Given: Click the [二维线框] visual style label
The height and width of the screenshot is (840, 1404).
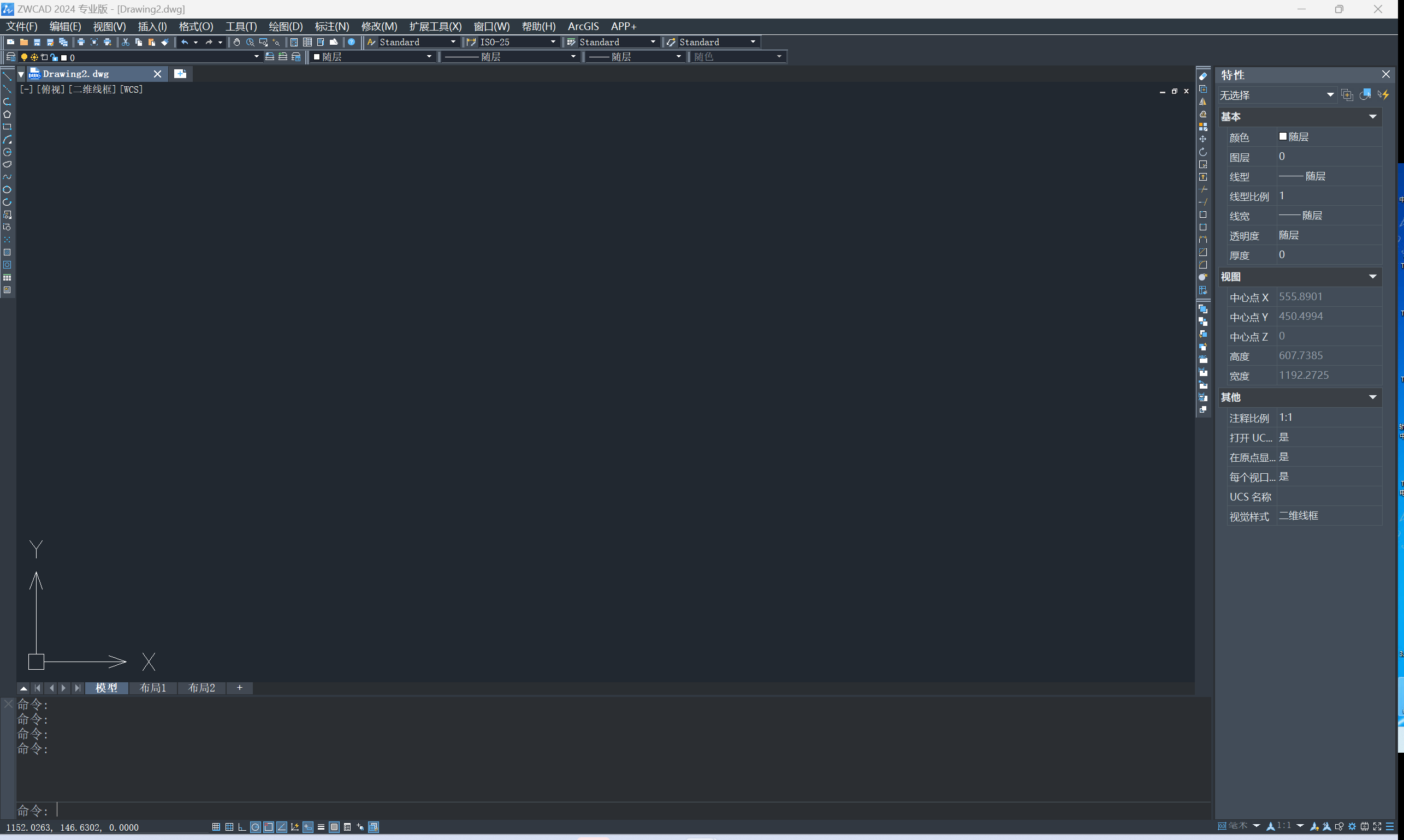Looking at the screenshot, I should tap(92, 90).
